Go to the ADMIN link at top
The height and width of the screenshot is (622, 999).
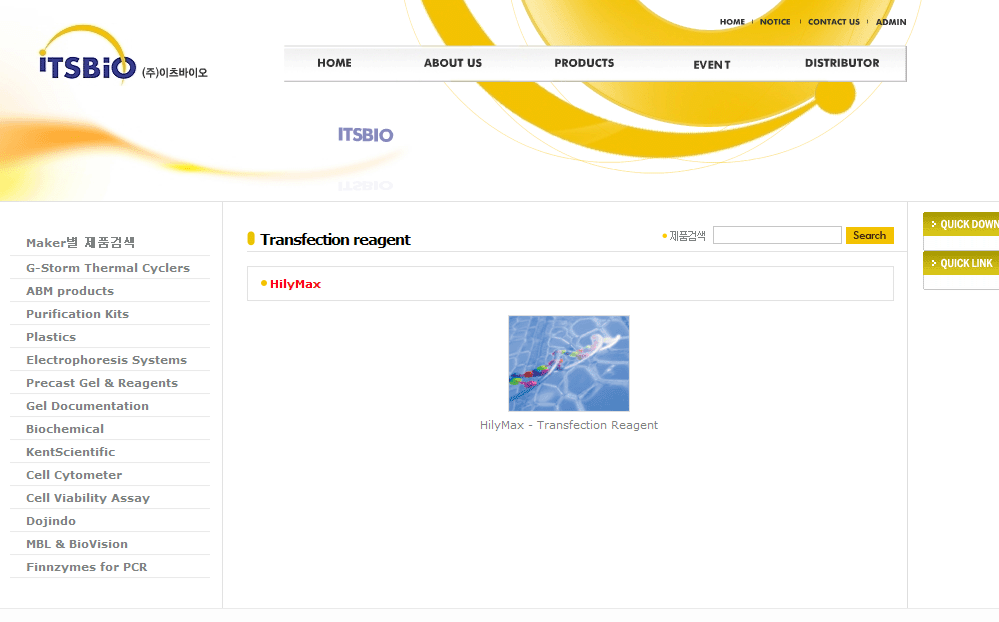[891, 22]
